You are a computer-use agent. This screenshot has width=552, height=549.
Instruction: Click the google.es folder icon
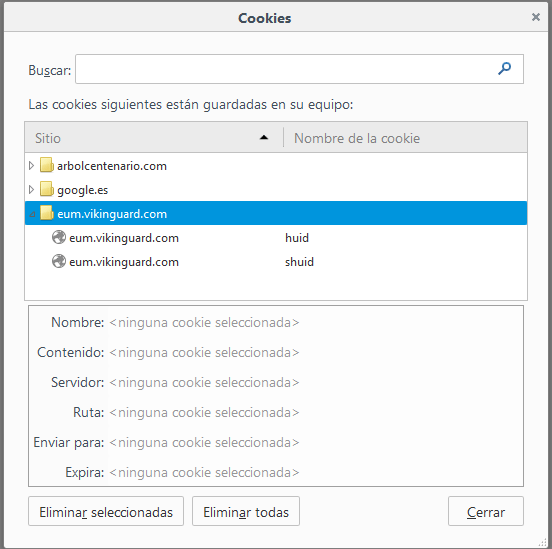[x=46, y=189]
